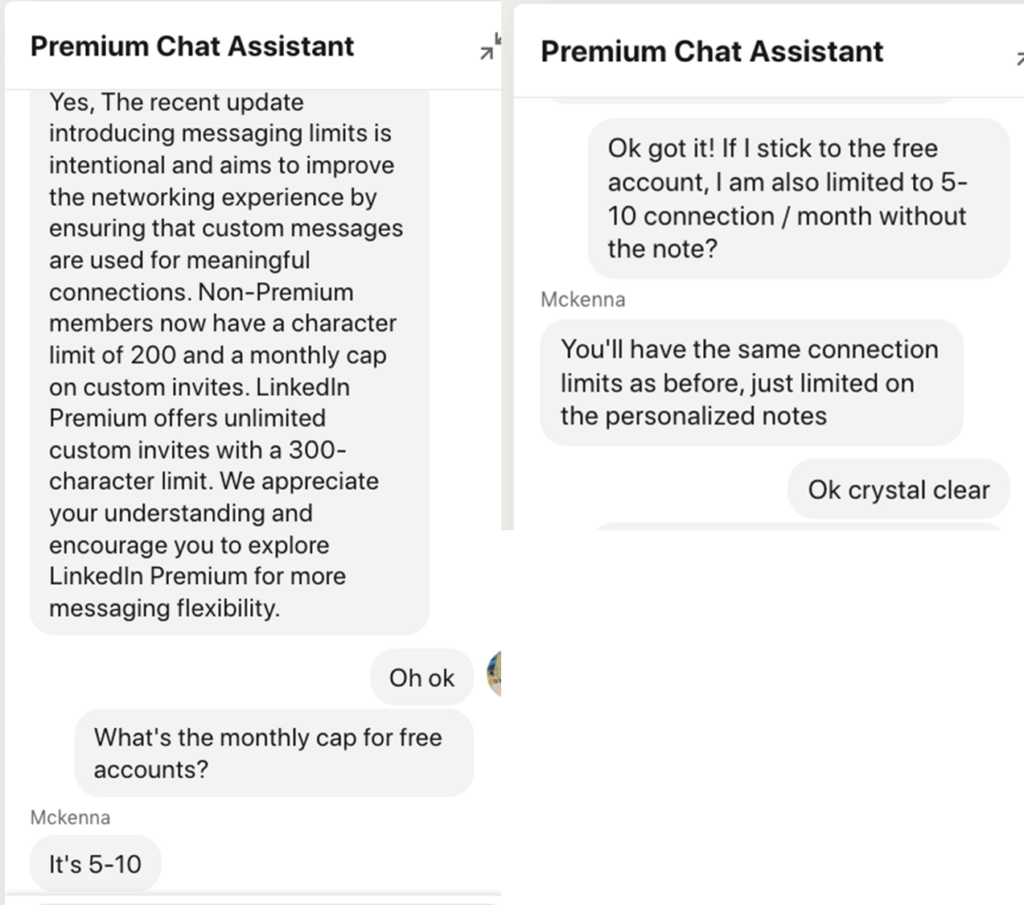Click the Mckenna name in the right chat

click(x=583, y=299)
